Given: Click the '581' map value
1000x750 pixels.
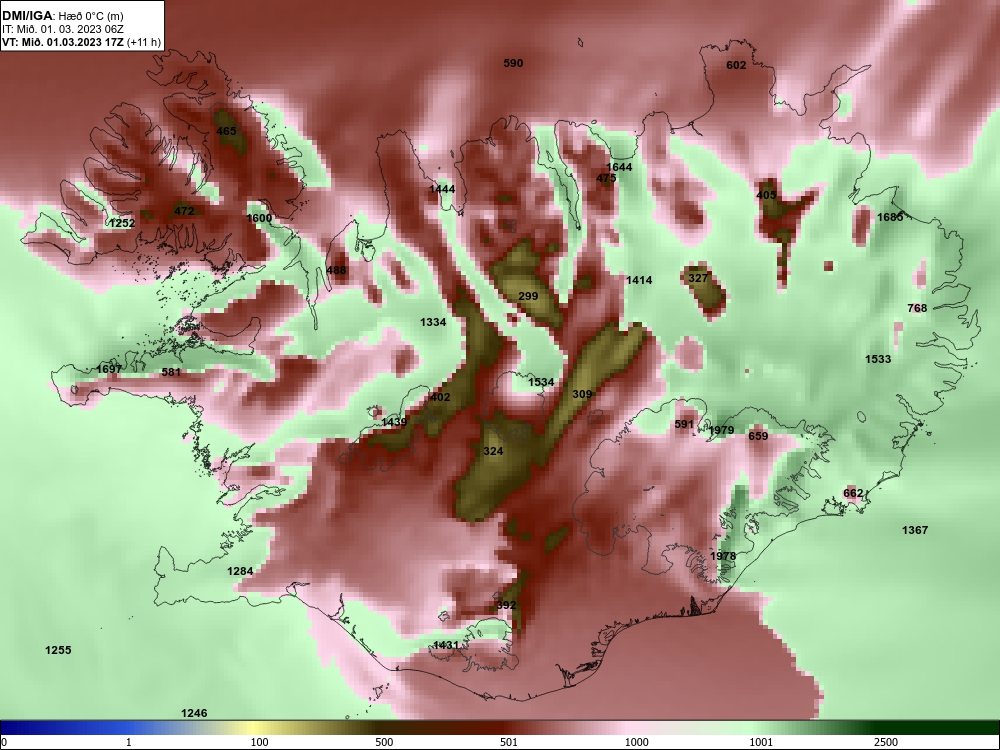Looking at the screenshot, I should click(171, 372).
